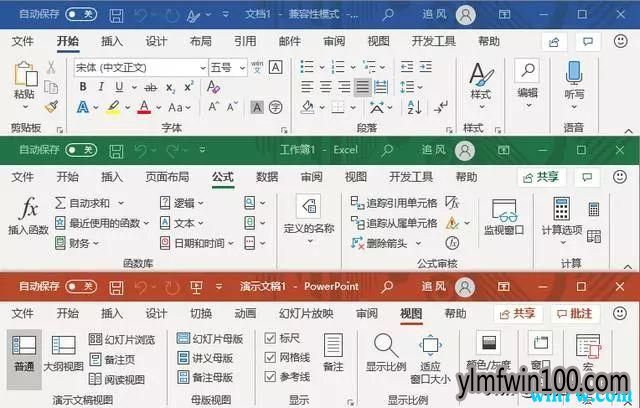Image resolution: width=640 pixels, height=408 pixels.
Task: Click Insert Function fx in Excel
Action: [x=29, y=215]
